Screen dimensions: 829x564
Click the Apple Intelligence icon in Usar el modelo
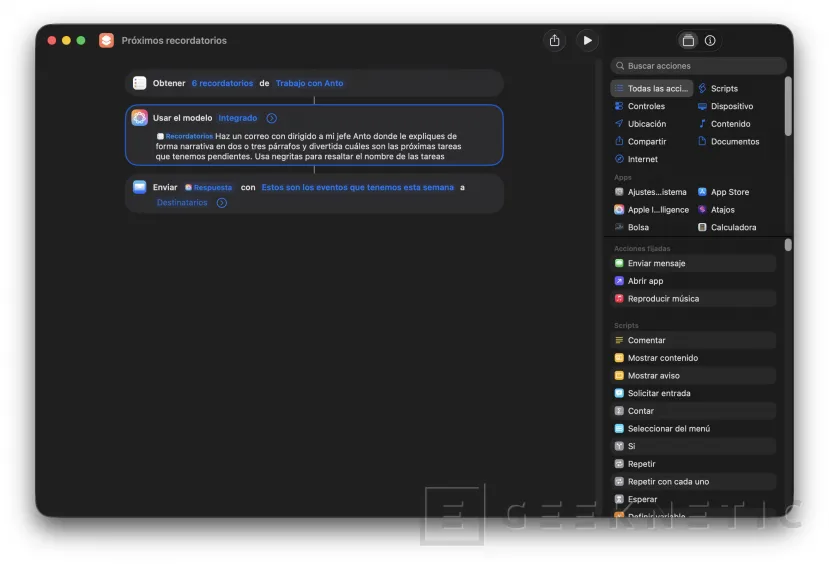pyautogui.click(x=140, y=118)
